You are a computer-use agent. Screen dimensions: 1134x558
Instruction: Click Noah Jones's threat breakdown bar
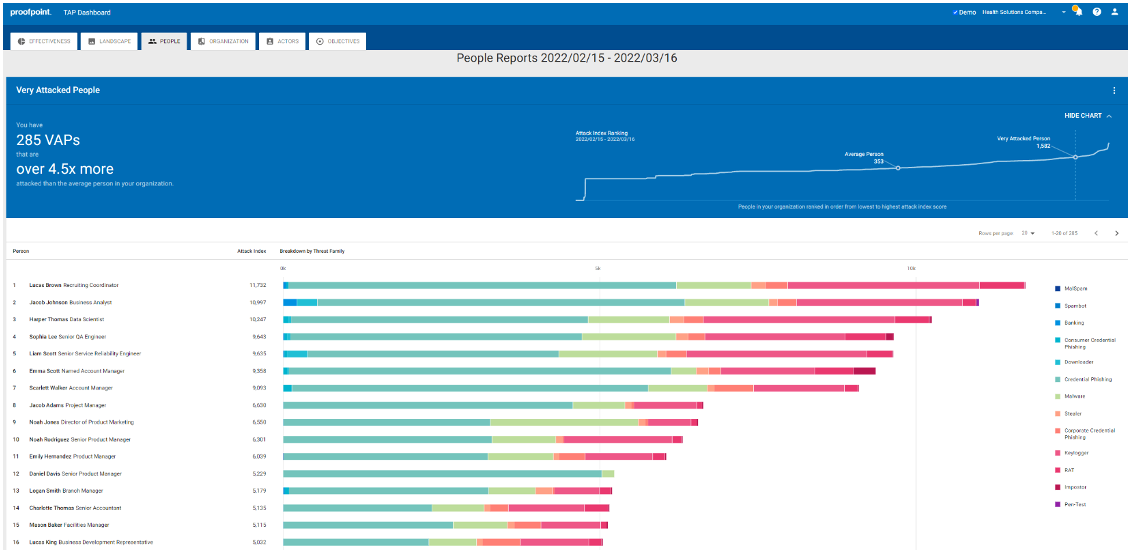click(x=490, y=422)
